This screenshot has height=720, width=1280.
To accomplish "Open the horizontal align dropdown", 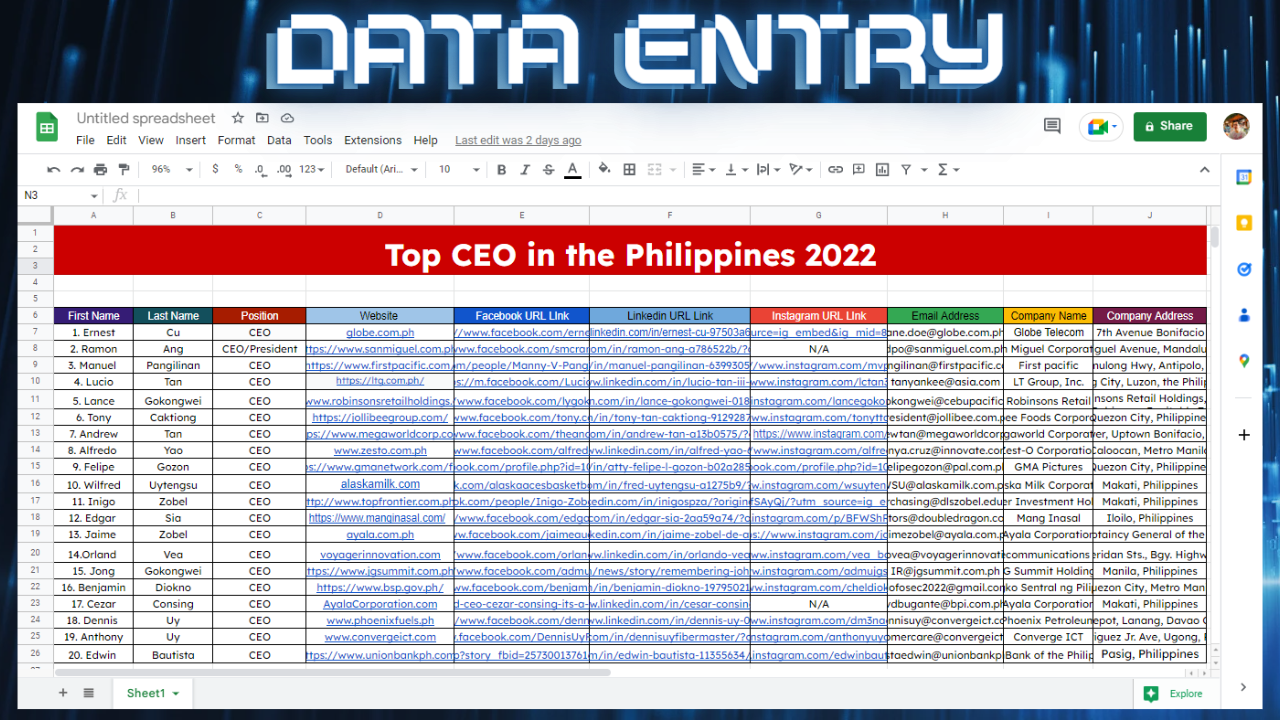I will (703, 170).
